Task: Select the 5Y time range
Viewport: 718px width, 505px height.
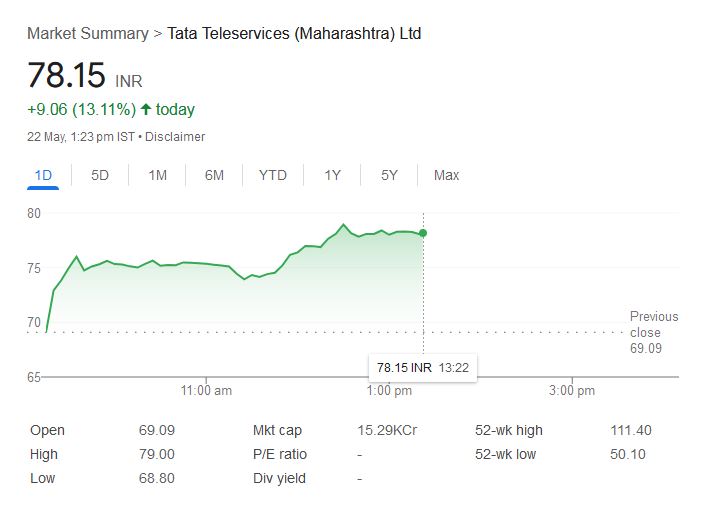Action: pos(389,175)
